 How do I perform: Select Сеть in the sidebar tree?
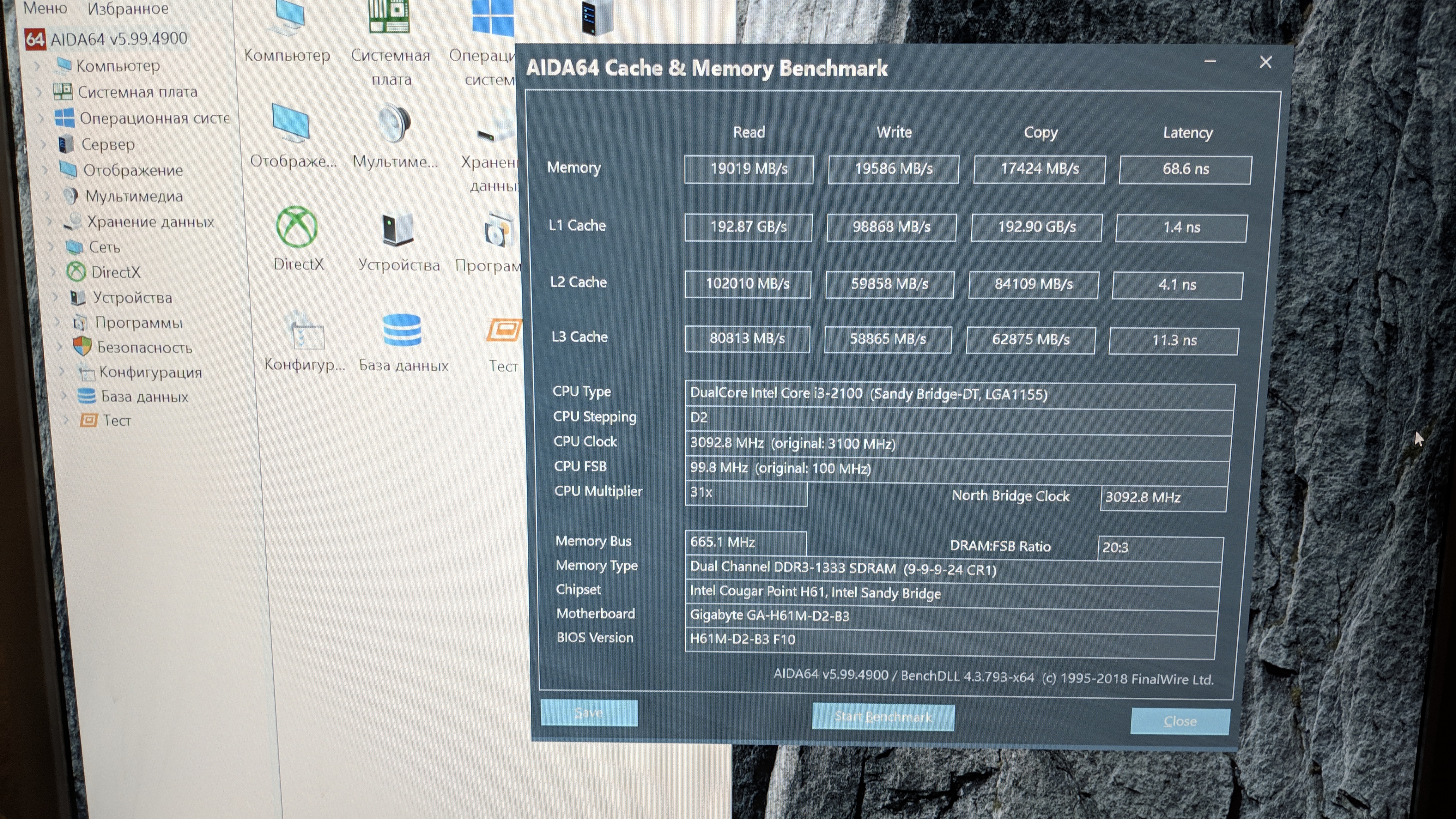pos(104,247)
